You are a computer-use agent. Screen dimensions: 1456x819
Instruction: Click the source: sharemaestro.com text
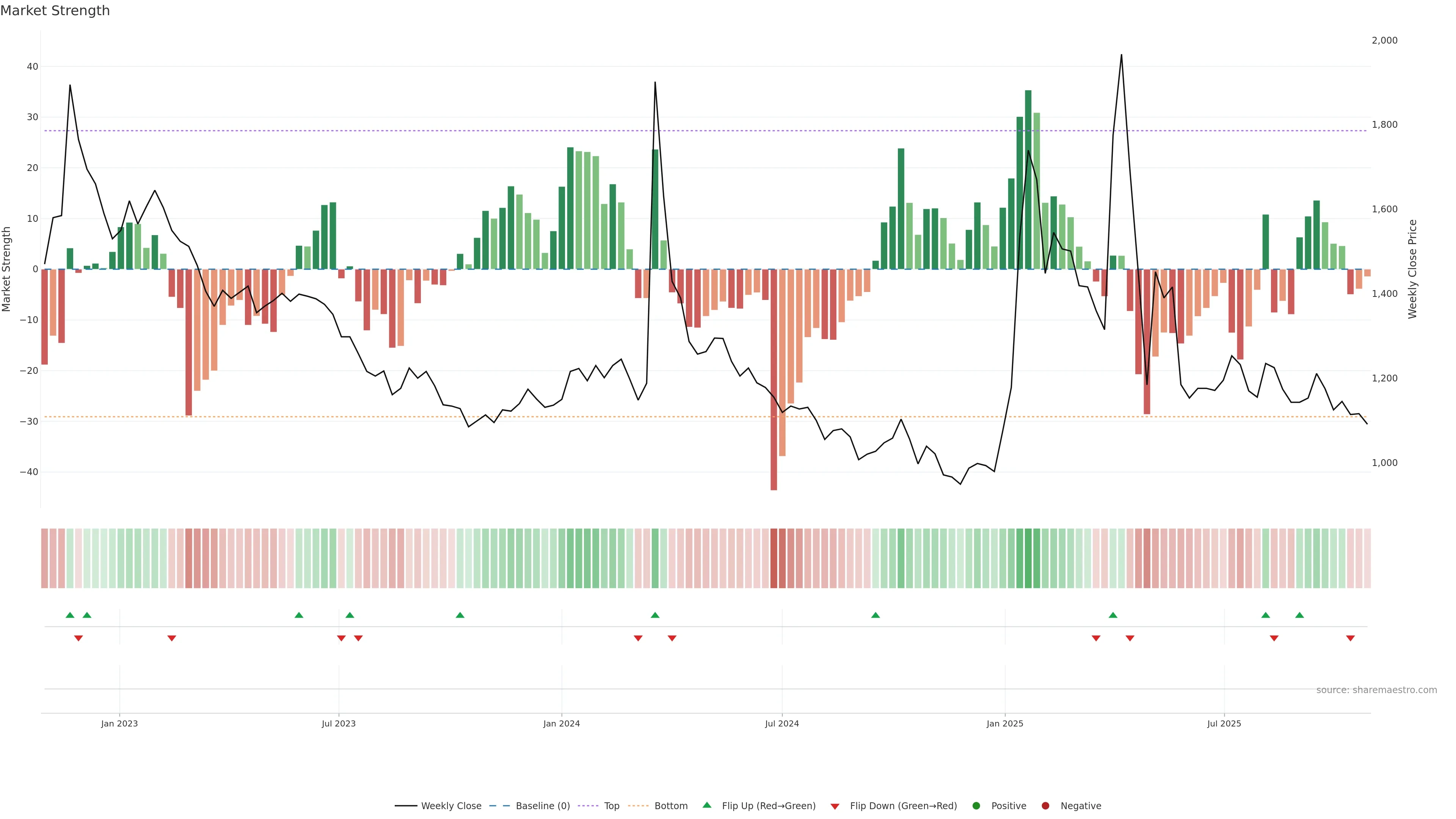tap(1376, 690)
